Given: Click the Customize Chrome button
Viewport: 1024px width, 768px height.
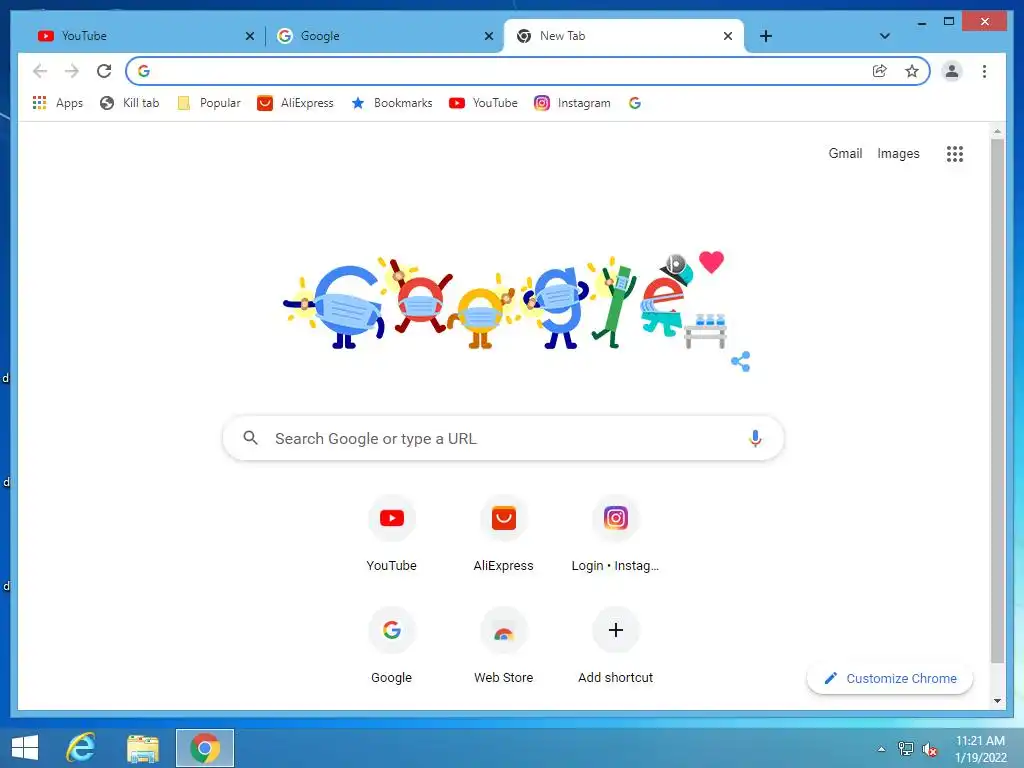Looking at the screenshot, I should (889, 679).
